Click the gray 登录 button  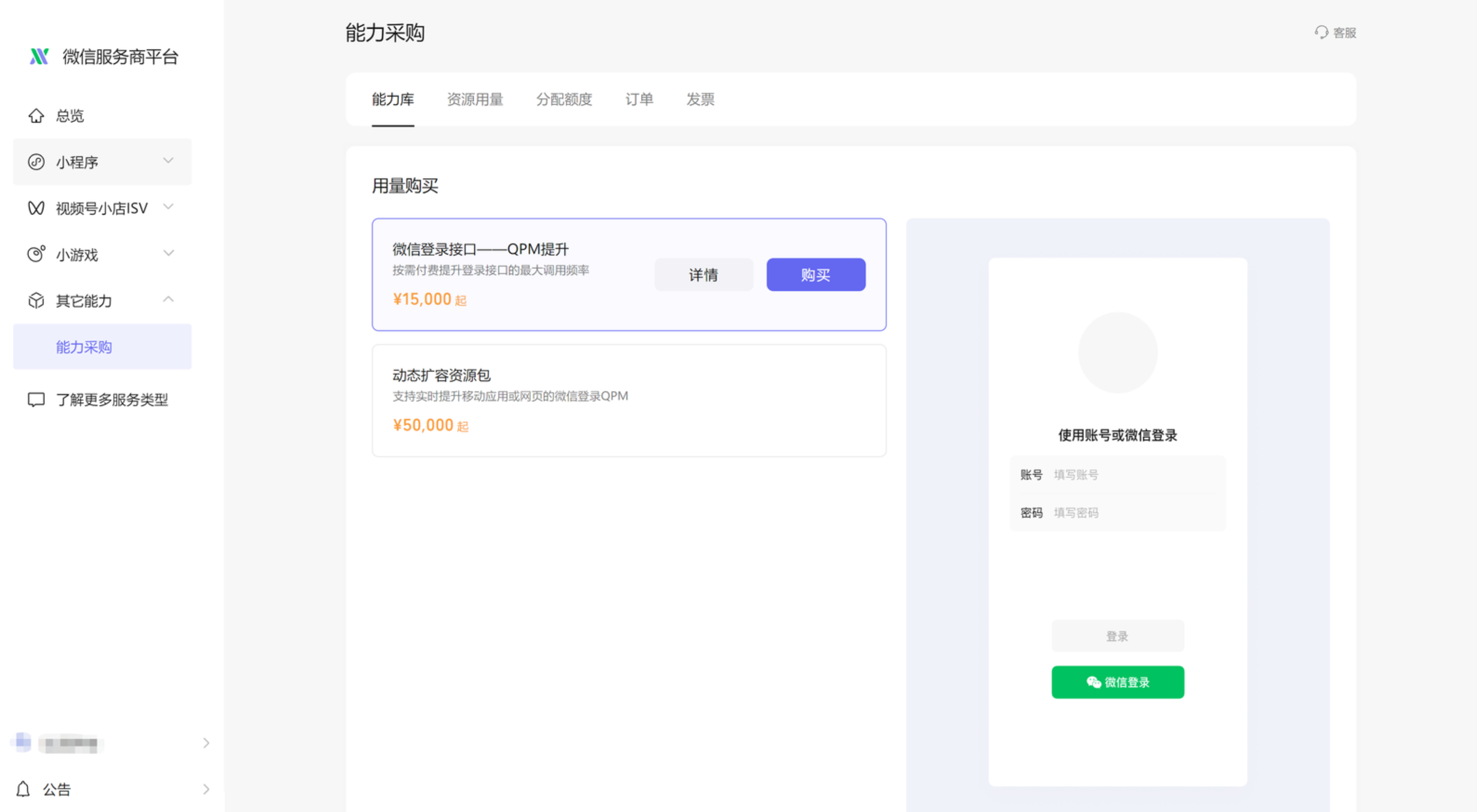click(1118, 636)
